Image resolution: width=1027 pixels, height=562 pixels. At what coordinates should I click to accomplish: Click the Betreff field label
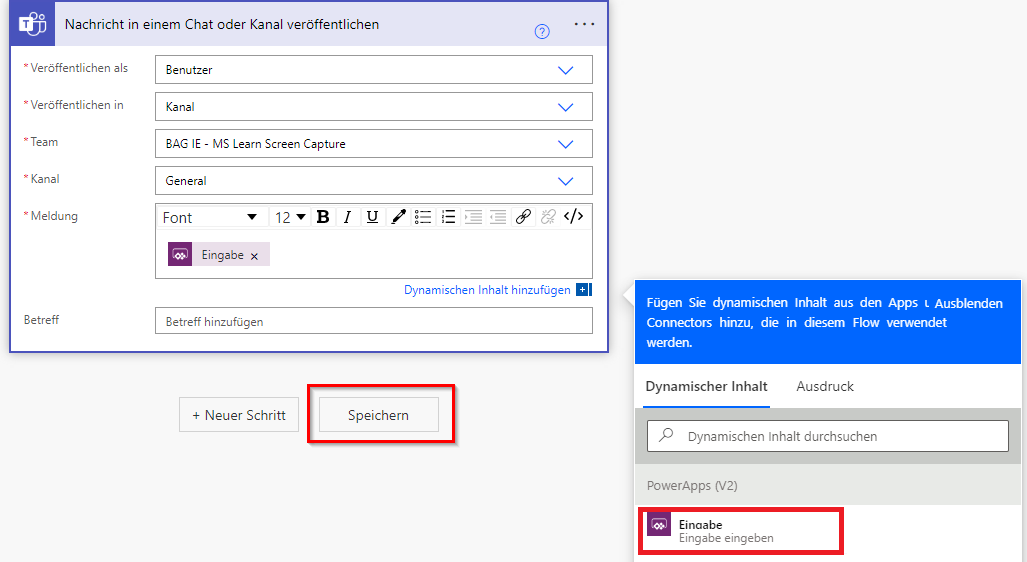tap(41, 320)
